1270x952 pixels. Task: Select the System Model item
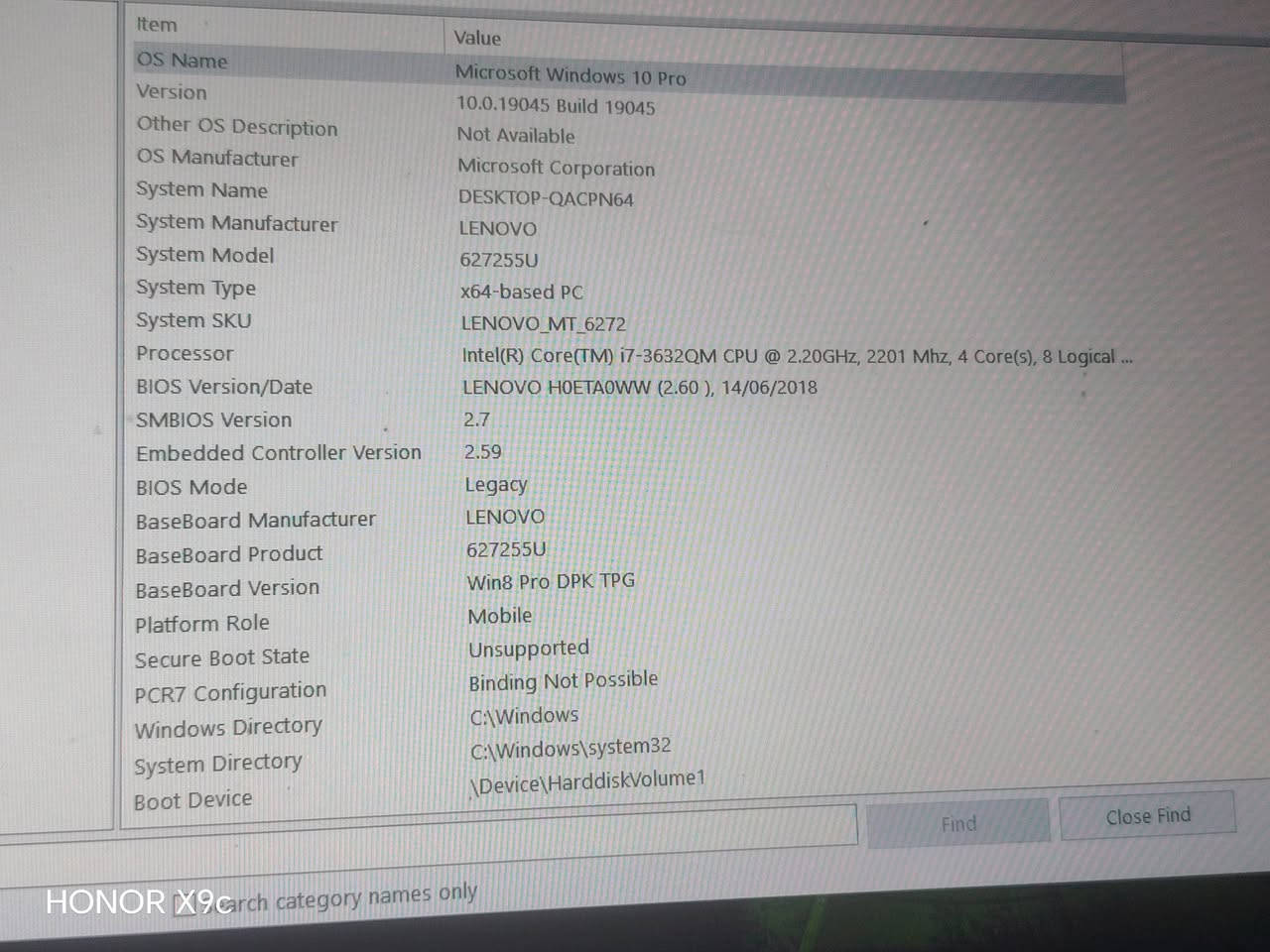[x=205, y=255]
